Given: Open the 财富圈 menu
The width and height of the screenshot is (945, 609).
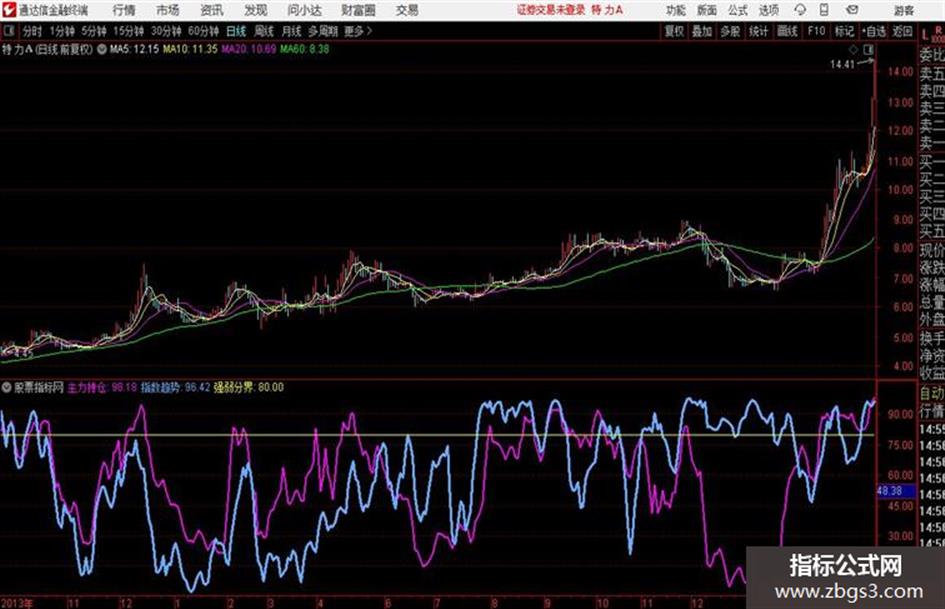Looking at the screenshot, I should 358,10.
